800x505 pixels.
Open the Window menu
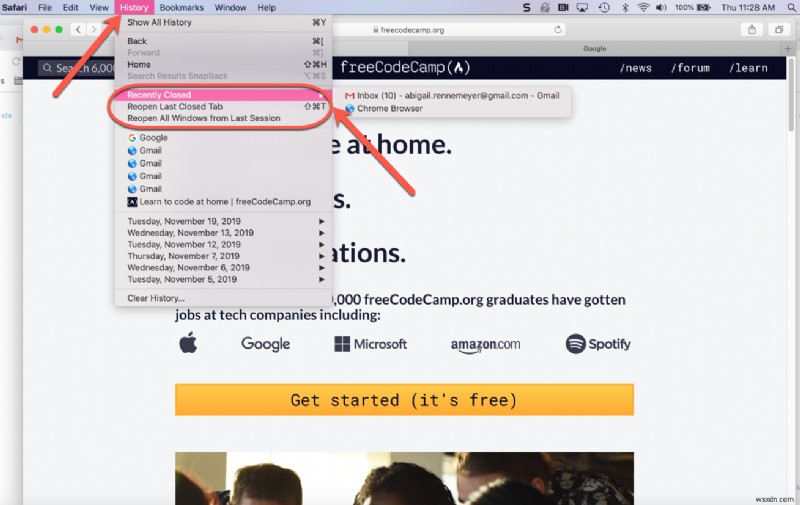[230, 7]
